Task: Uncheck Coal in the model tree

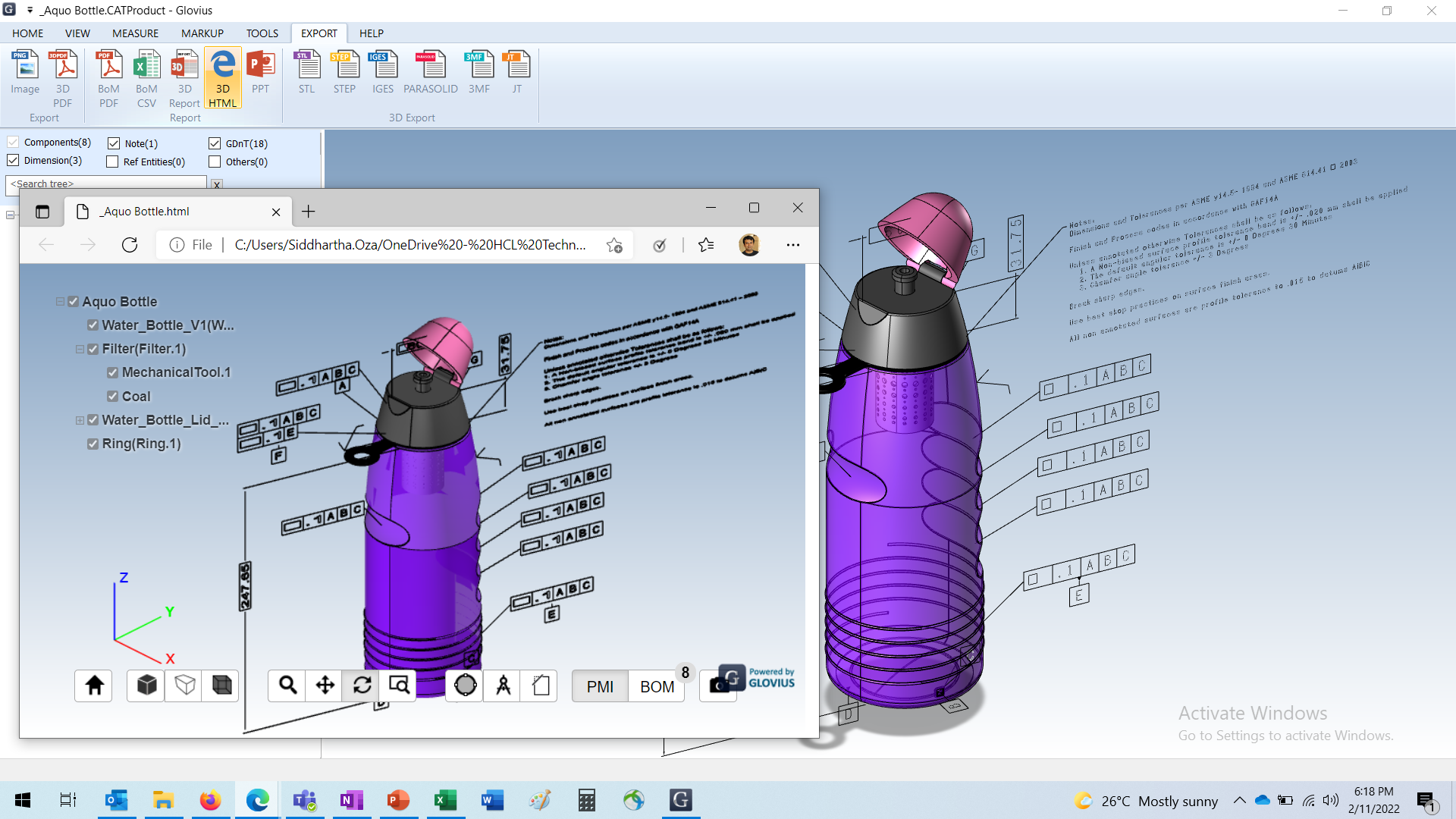Action: pos(112,396)
